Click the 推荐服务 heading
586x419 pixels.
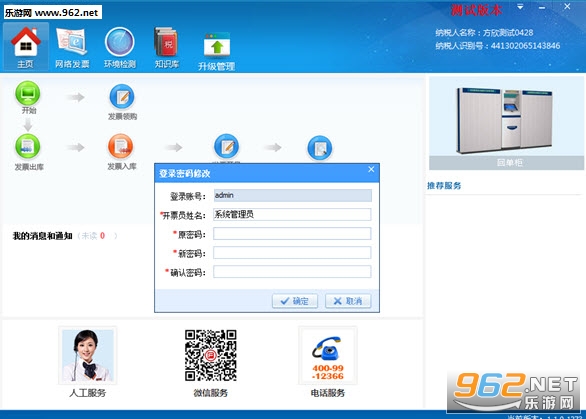point(444,185)
